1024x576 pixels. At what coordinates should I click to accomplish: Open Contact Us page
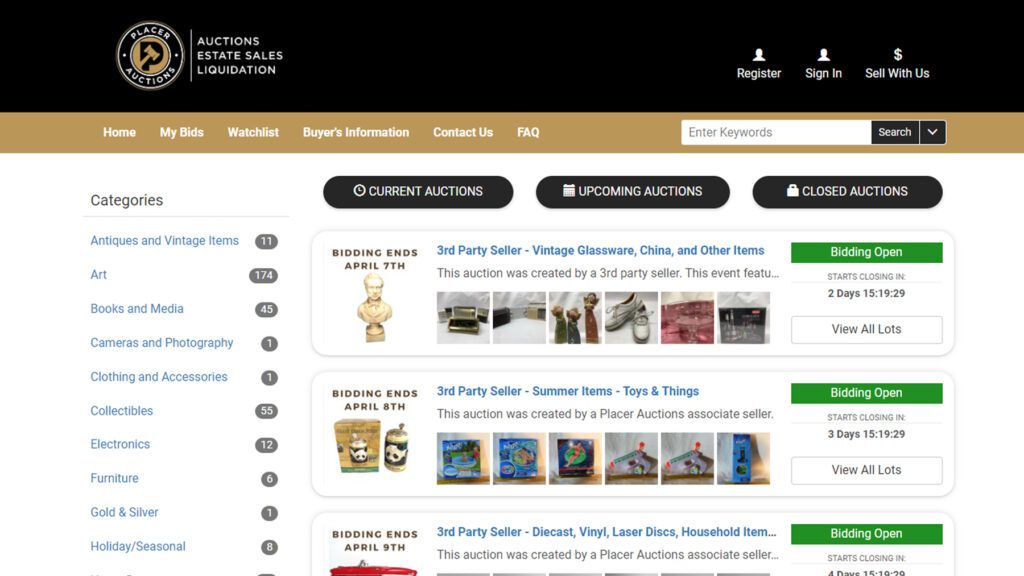click(x=463, y=132)
